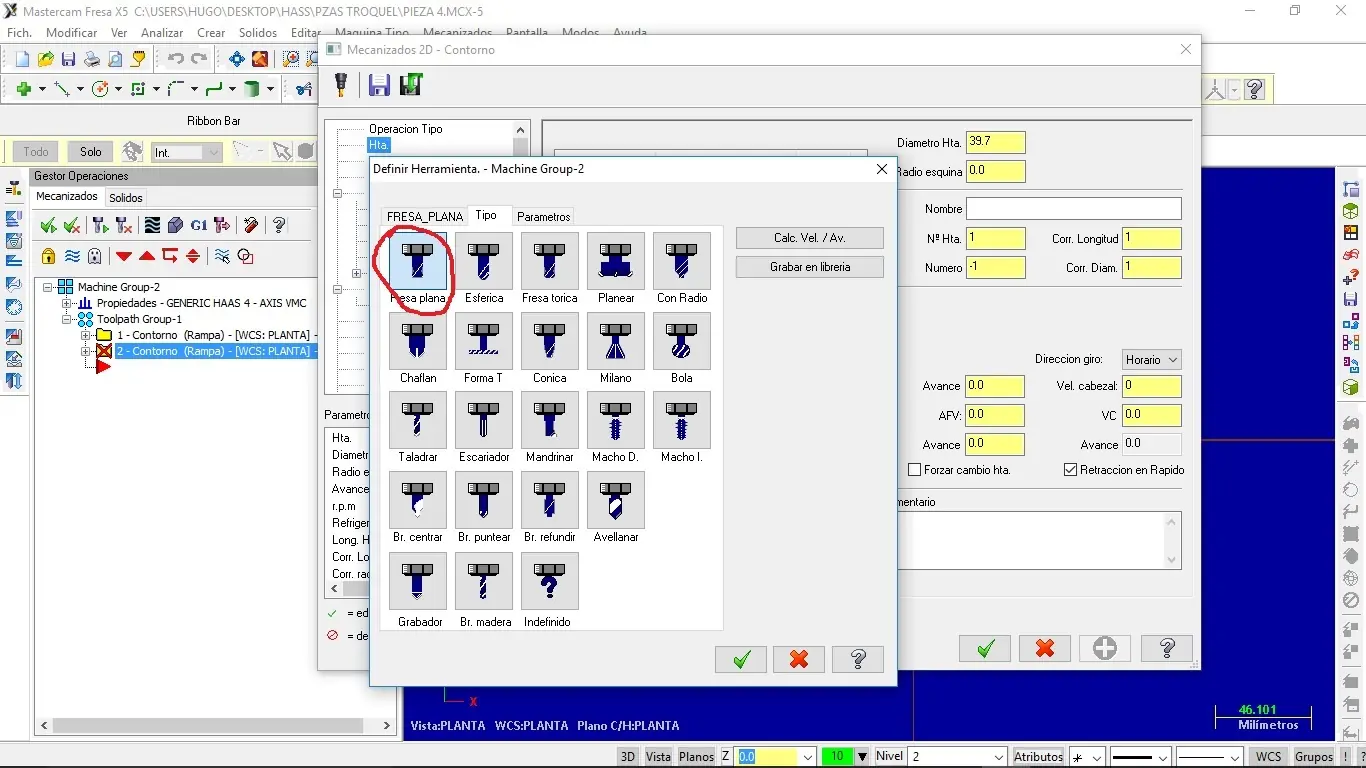Select the Fresa plana tool type
Image resolution: width=1366 pixels, height=768 pixels.
[x=418, y=261]
